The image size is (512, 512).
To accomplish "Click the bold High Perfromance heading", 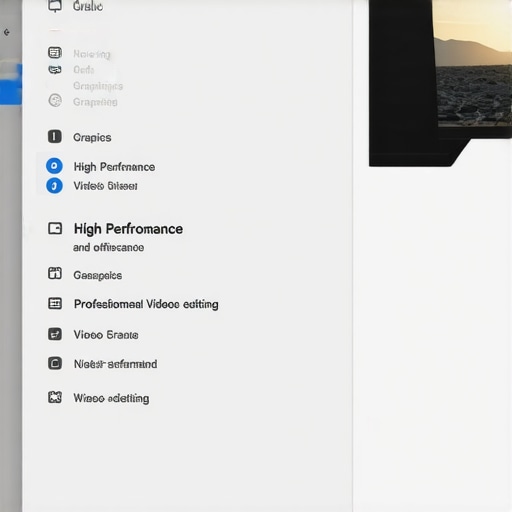I will coord(128,229).
